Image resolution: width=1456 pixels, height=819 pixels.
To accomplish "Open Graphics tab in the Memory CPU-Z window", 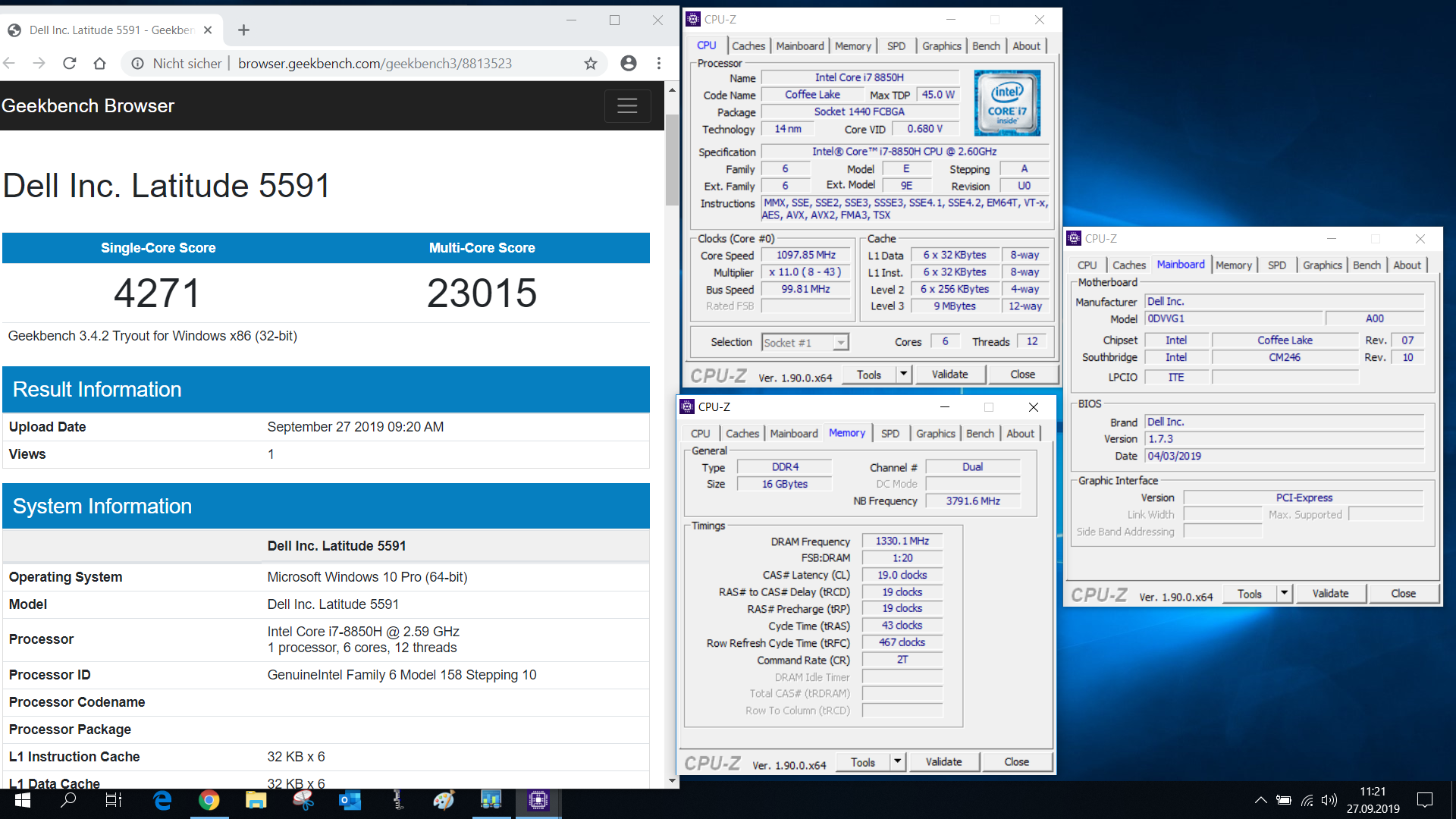I will [936, 434].
